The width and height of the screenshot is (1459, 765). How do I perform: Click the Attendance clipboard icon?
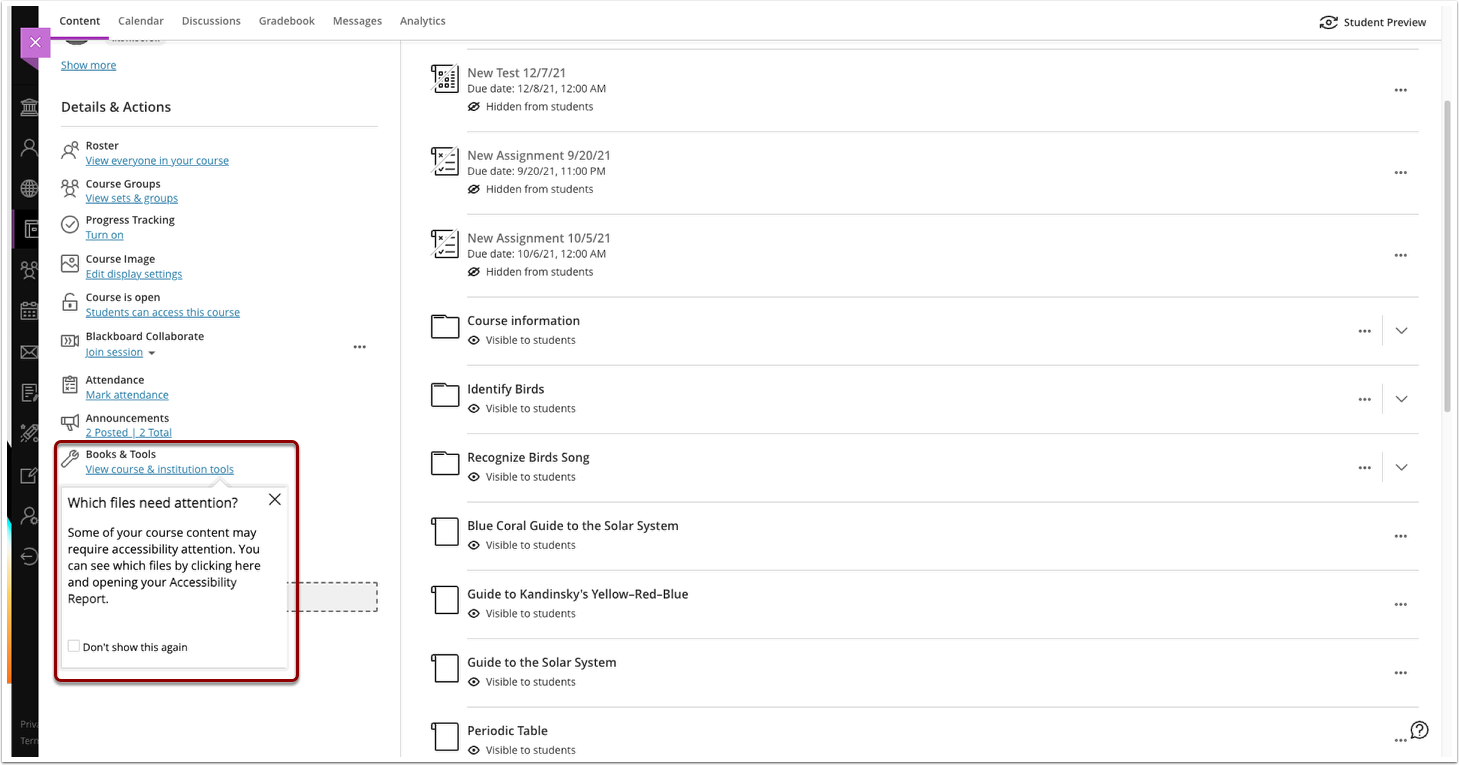click(x=70, y=385)
